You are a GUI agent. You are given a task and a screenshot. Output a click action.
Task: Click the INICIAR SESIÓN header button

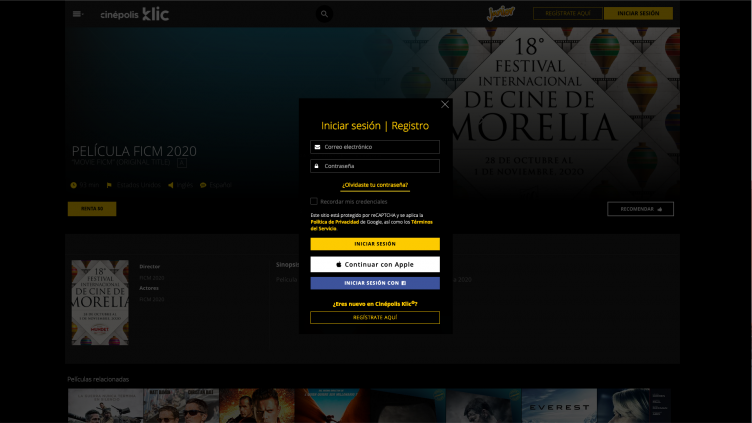[638, 13]
